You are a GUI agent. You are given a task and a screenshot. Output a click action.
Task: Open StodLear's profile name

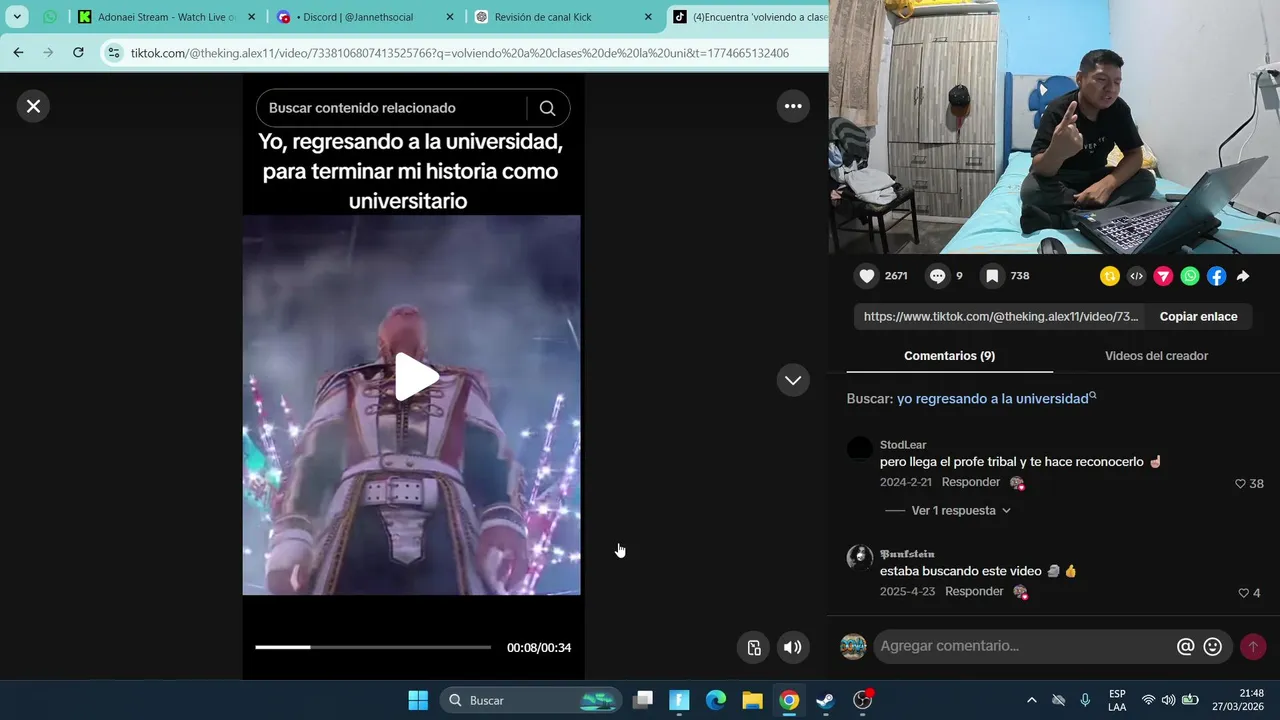tap(903, 445)
